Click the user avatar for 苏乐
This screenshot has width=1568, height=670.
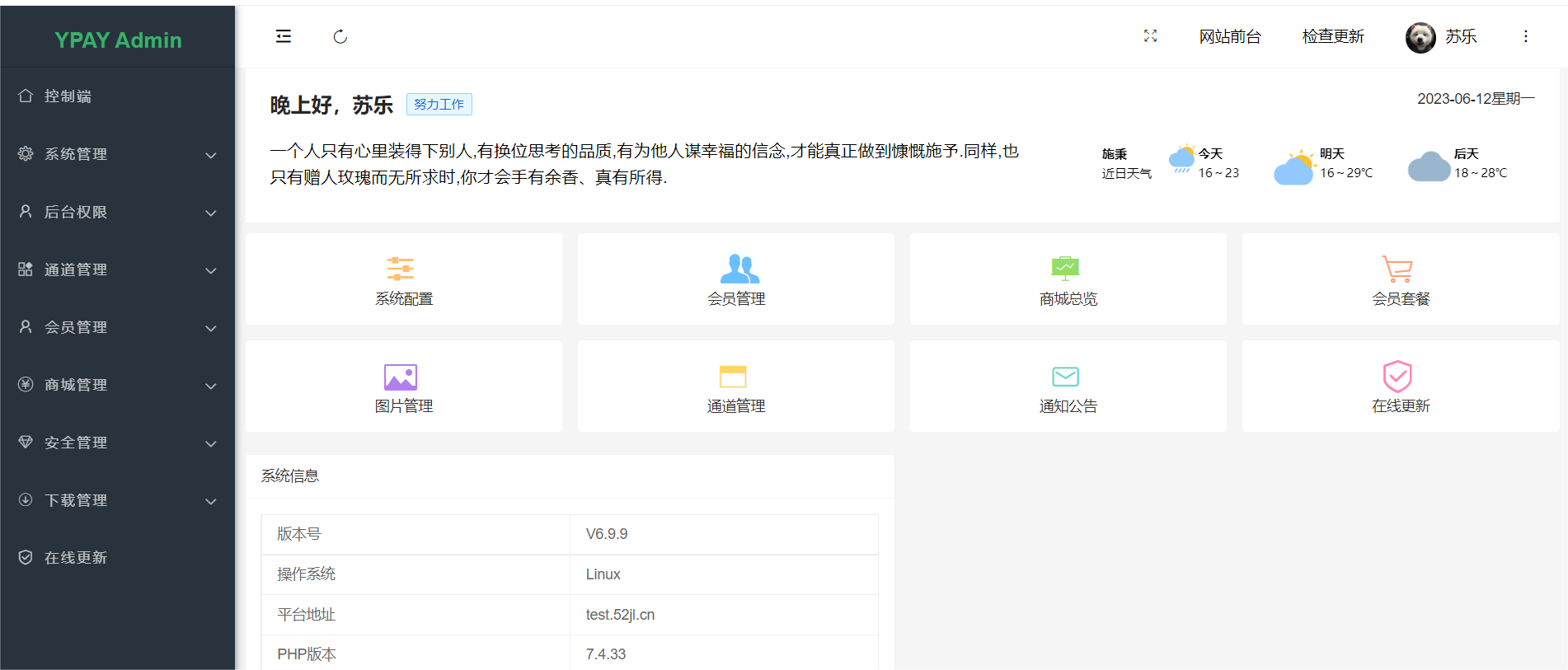[1420, 37]
